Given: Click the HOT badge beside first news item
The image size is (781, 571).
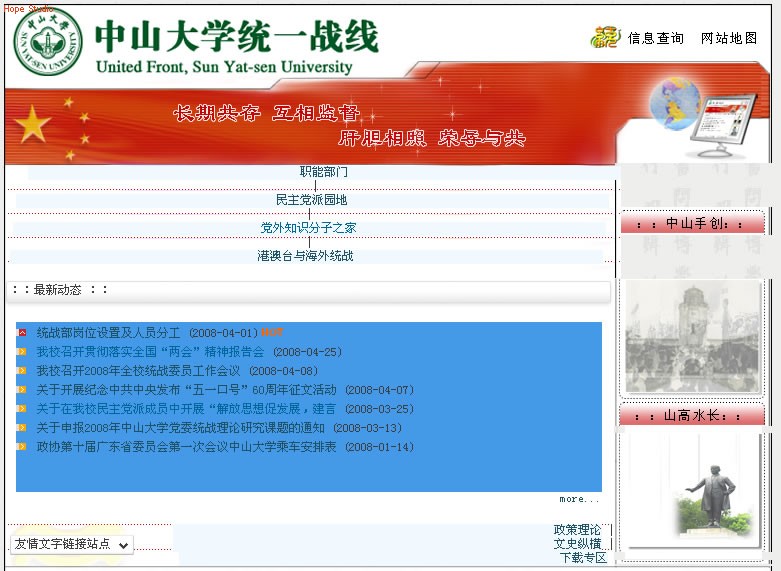Looking at the screenshot, I should [272, 332].
